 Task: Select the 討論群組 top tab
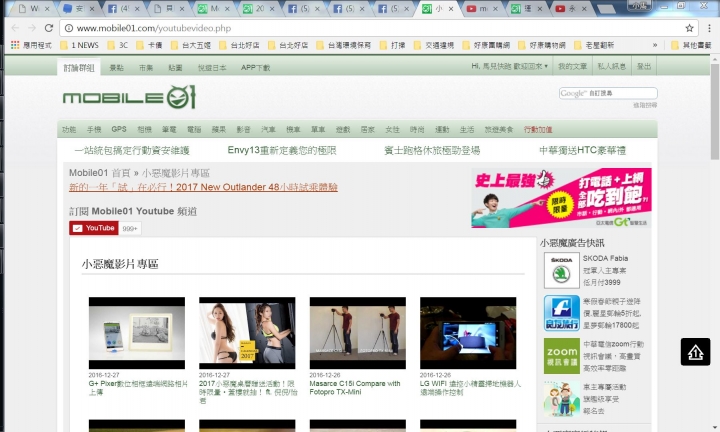coord(79,67)
